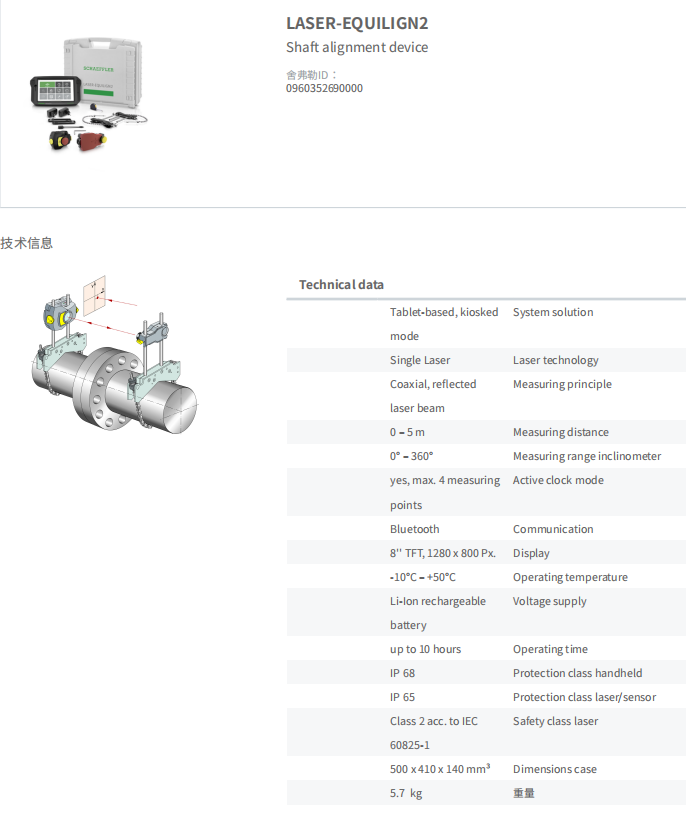Click the 'Measuring principle' label
Screen dimensions: 686x813
[x=563, y=384]
